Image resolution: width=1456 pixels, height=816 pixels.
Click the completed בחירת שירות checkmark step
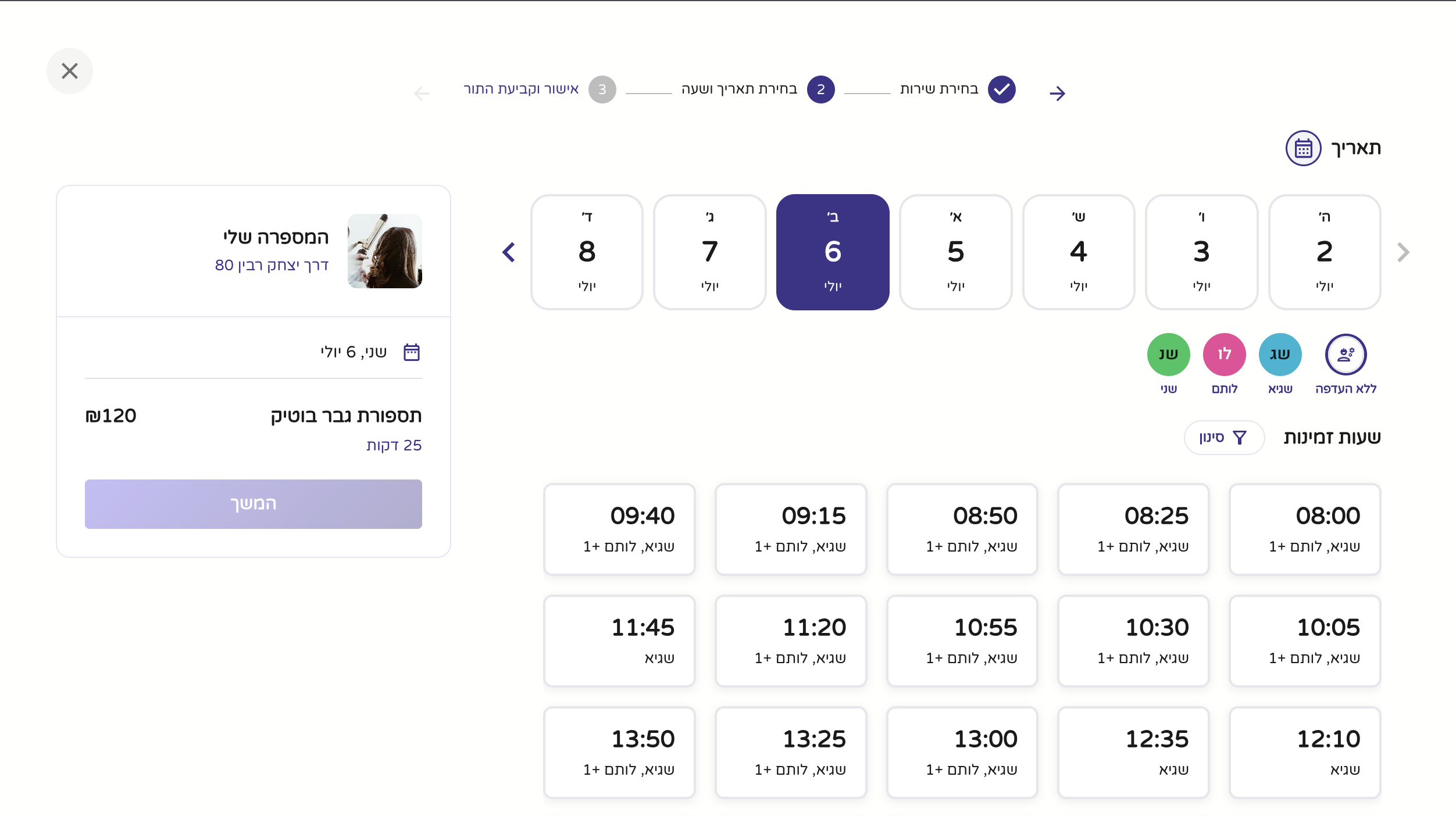tap(1001, 90)
